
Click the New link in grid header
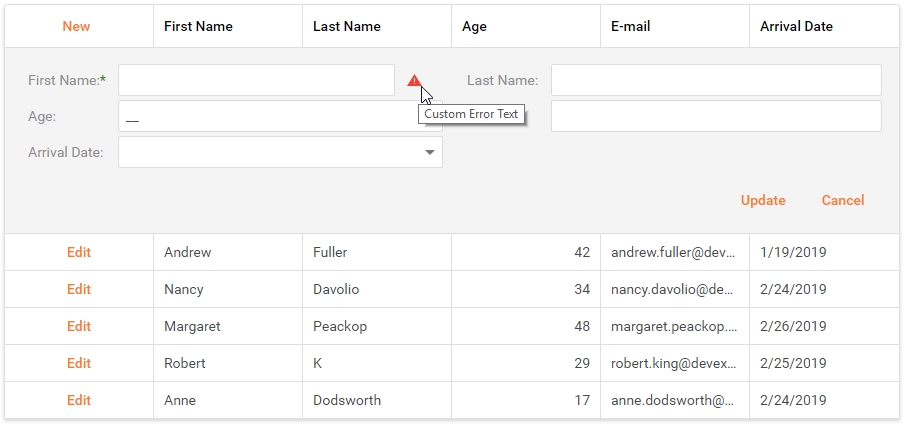[76, 26]
